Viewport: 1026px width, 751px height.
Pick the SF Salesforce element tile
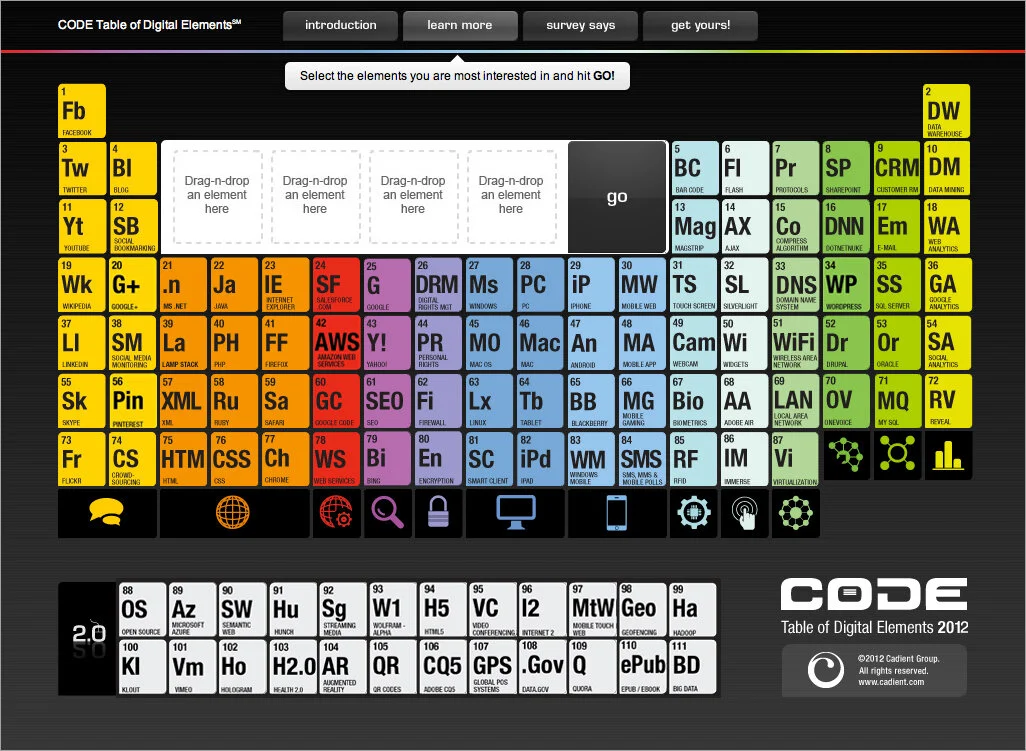336,285
